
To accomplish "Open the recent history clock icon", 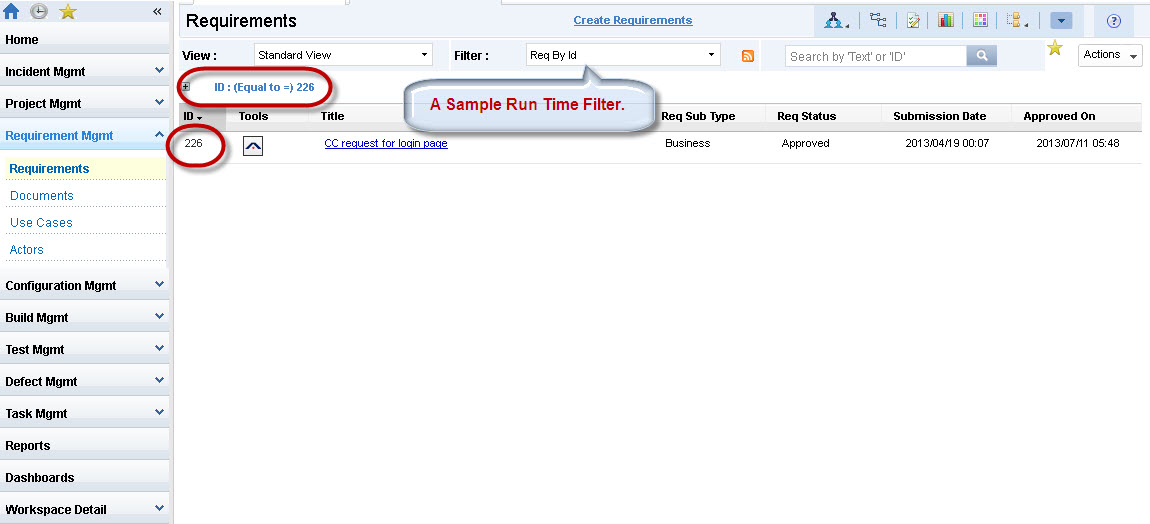I will click(x=39, y=11).
